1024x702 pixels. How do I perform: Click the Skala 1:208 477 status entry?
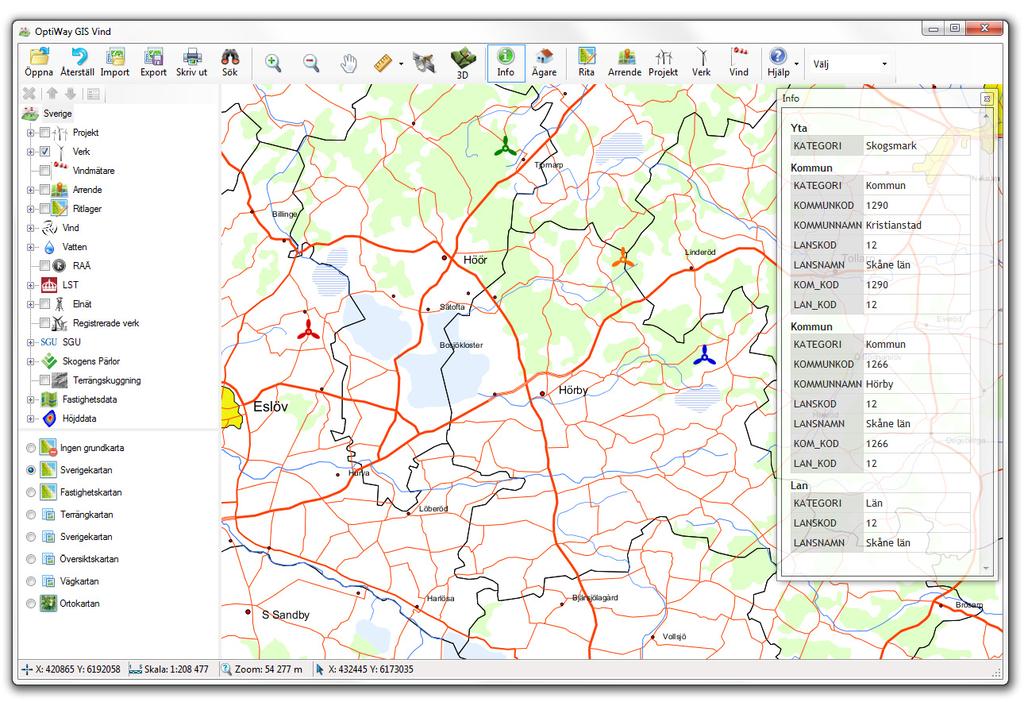[169, 669]
